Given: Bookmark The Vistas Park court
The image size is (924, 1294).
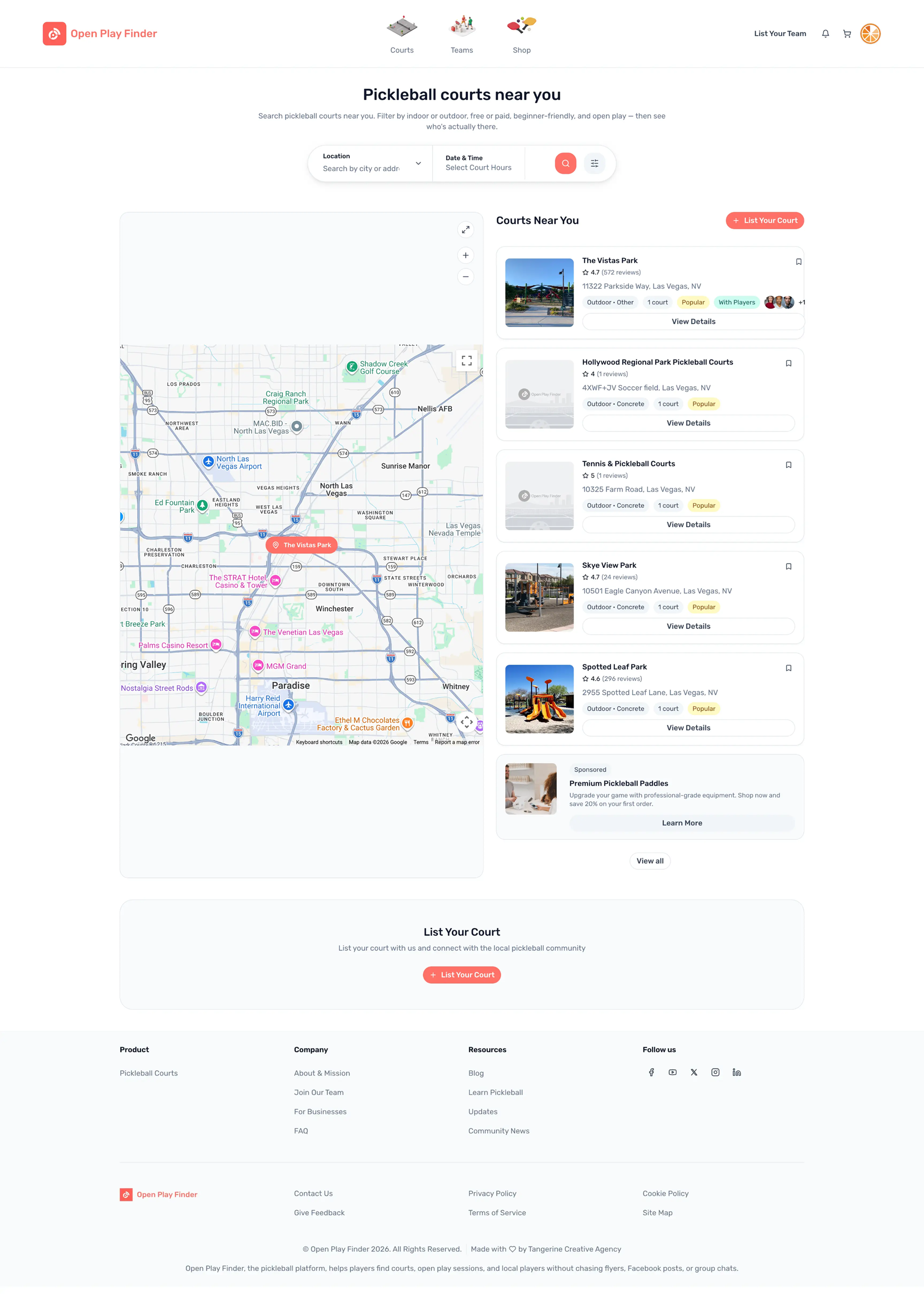Looking at the screenshot, I should point(798,262).
